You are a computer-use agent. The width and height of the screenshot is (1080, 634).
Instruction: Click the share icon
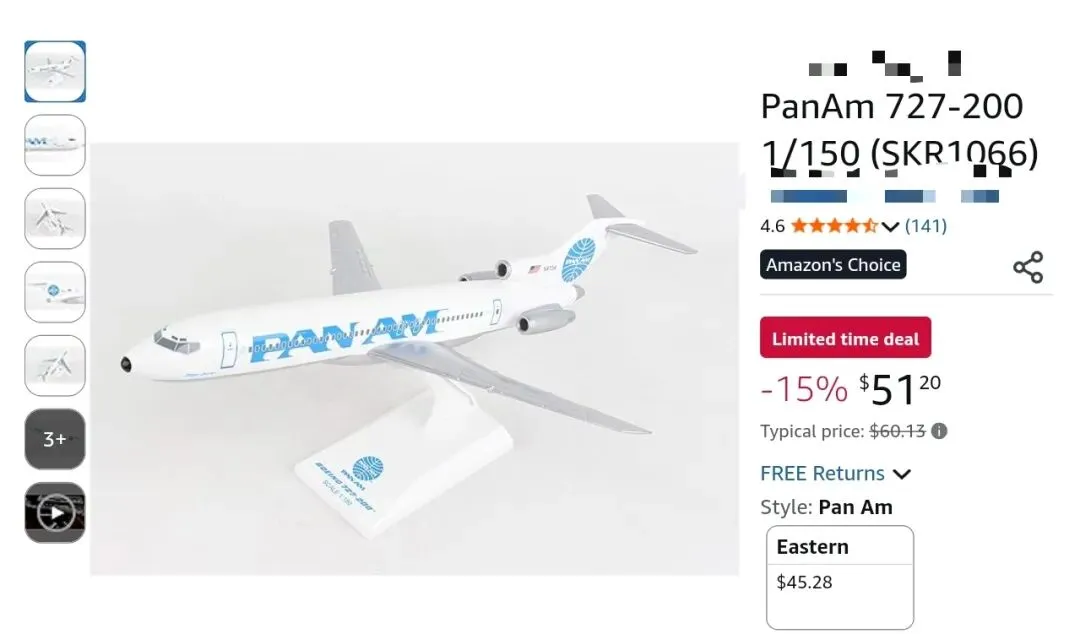click(1027, 267)
